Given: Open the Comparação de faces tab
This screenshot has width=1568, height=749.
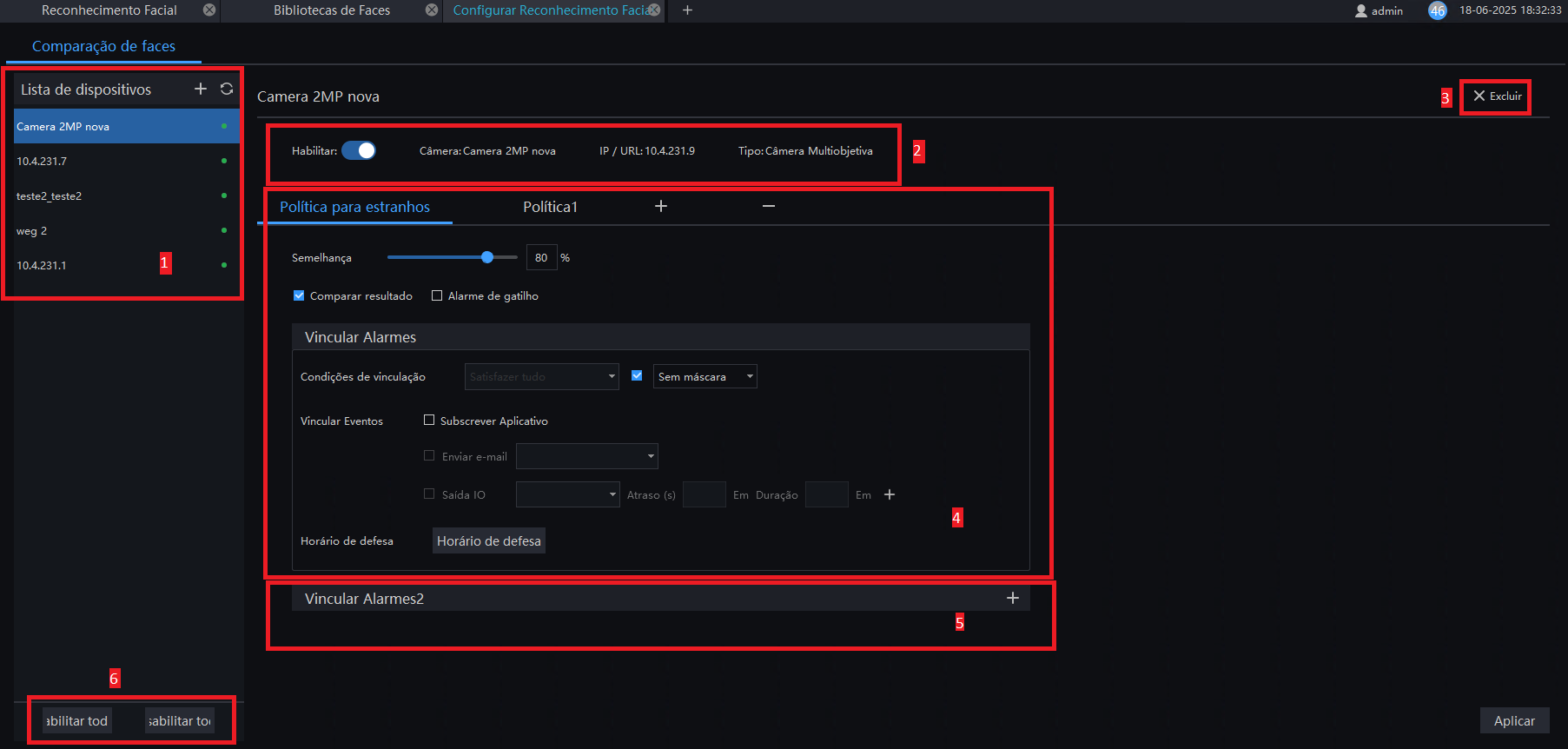Looking at the screenshot, I should pos(103,46).
